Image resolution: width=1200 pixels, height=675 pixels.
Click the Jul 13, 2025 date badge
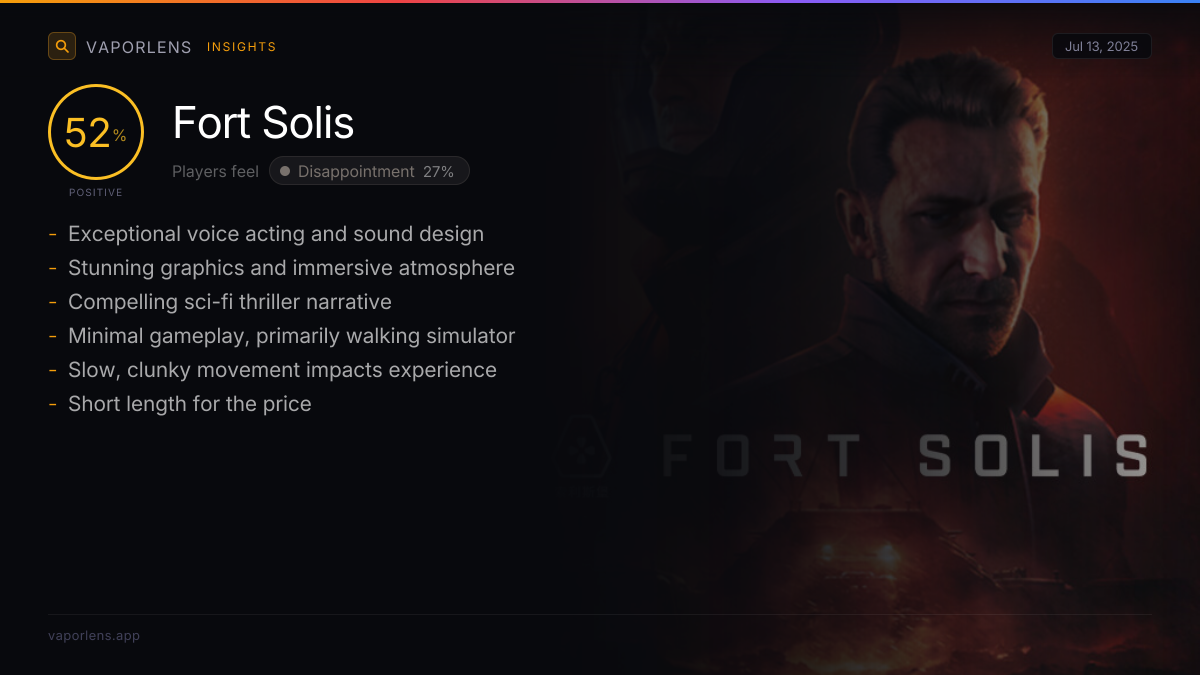point(1101,46)
